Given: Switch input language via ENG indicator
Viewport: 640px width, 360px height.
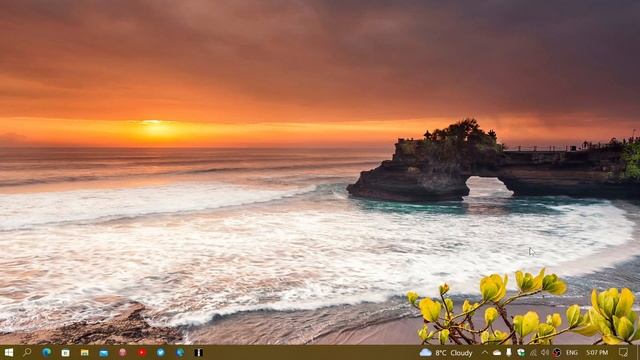Looking at the screenshot, I should (x=572, y=353).
